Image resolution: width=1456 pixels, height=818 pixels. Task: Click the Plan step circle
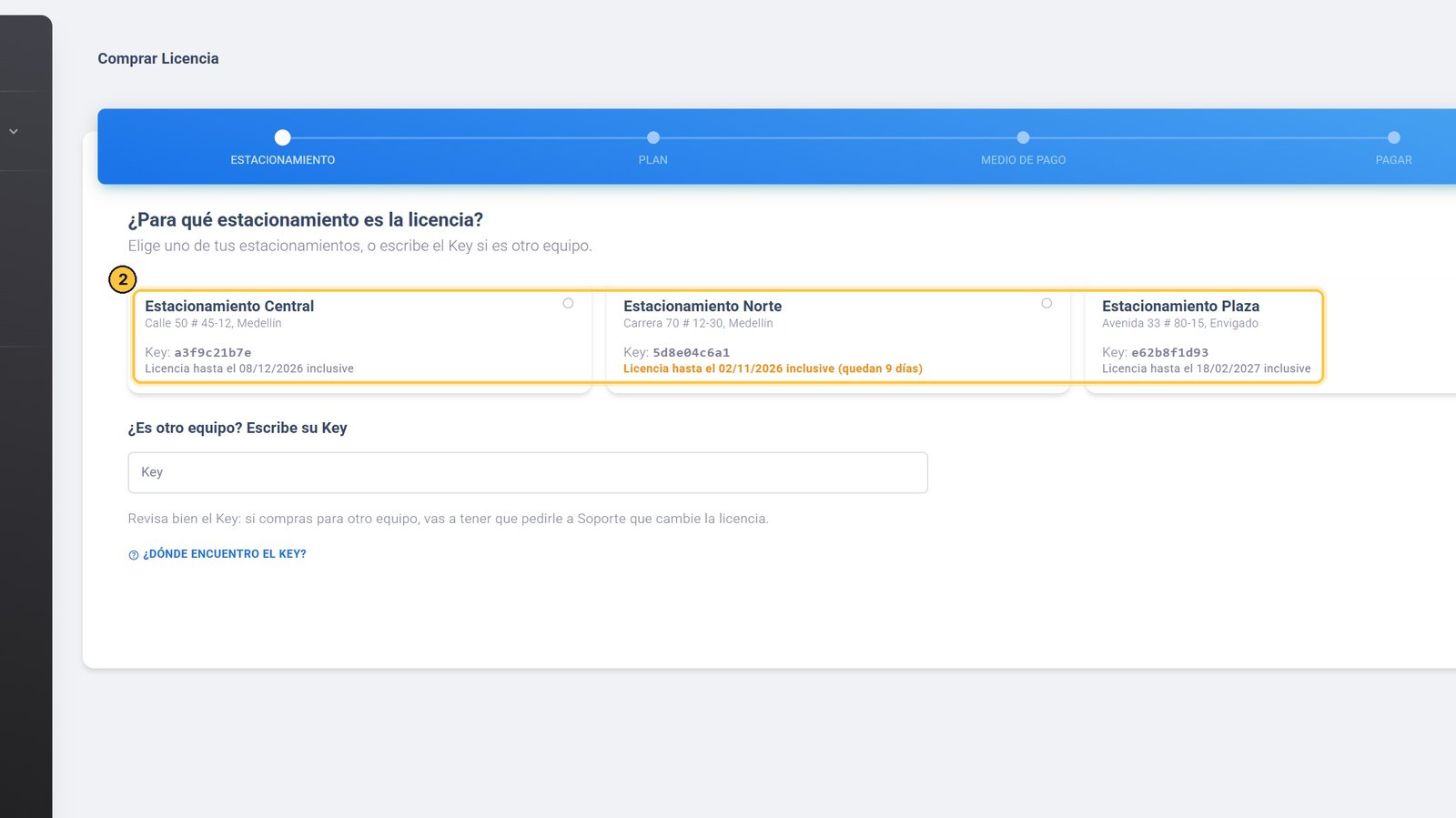coord(653,137)
